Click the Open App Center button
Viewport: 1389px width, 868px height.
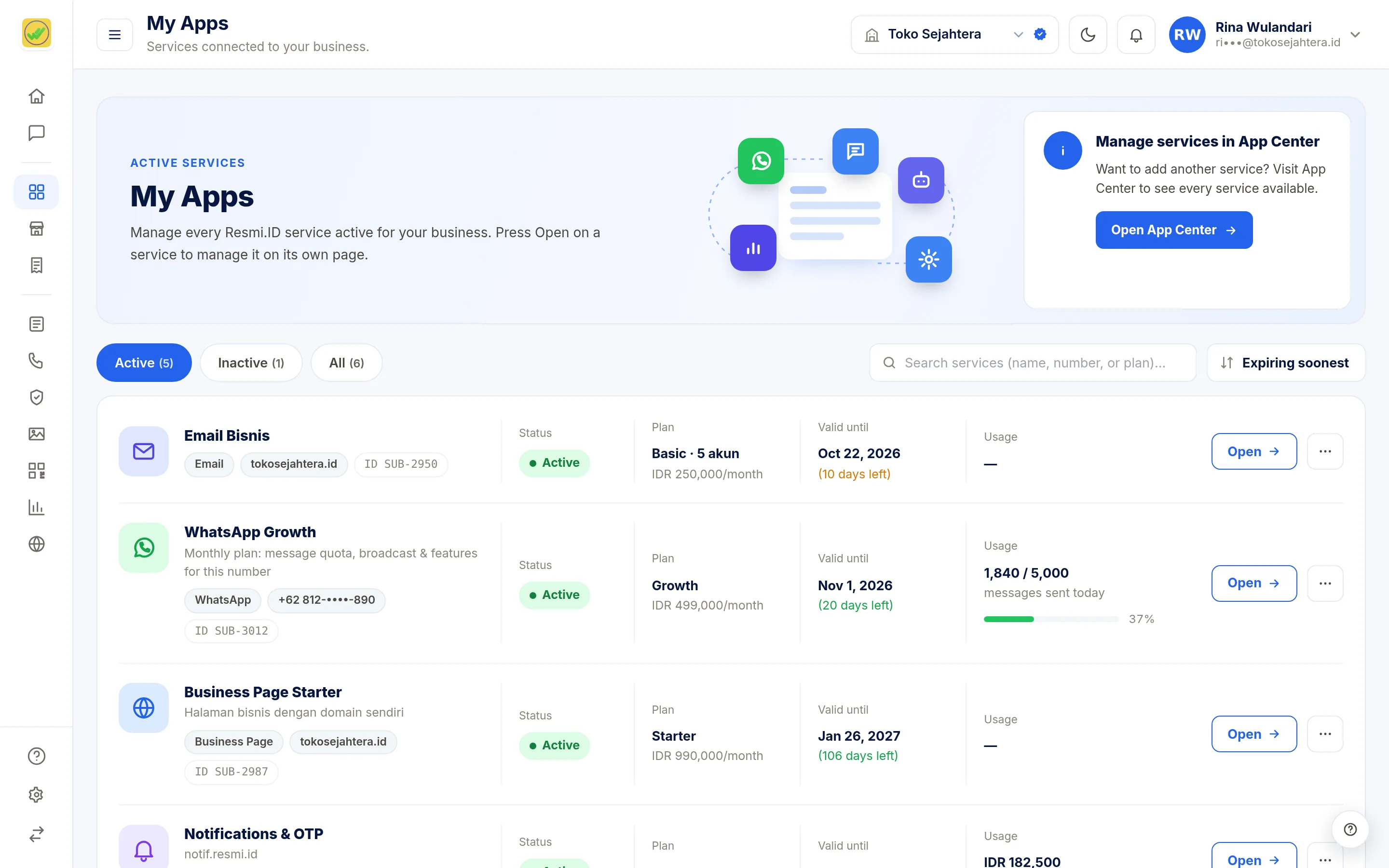click(x=1174, y=230)
